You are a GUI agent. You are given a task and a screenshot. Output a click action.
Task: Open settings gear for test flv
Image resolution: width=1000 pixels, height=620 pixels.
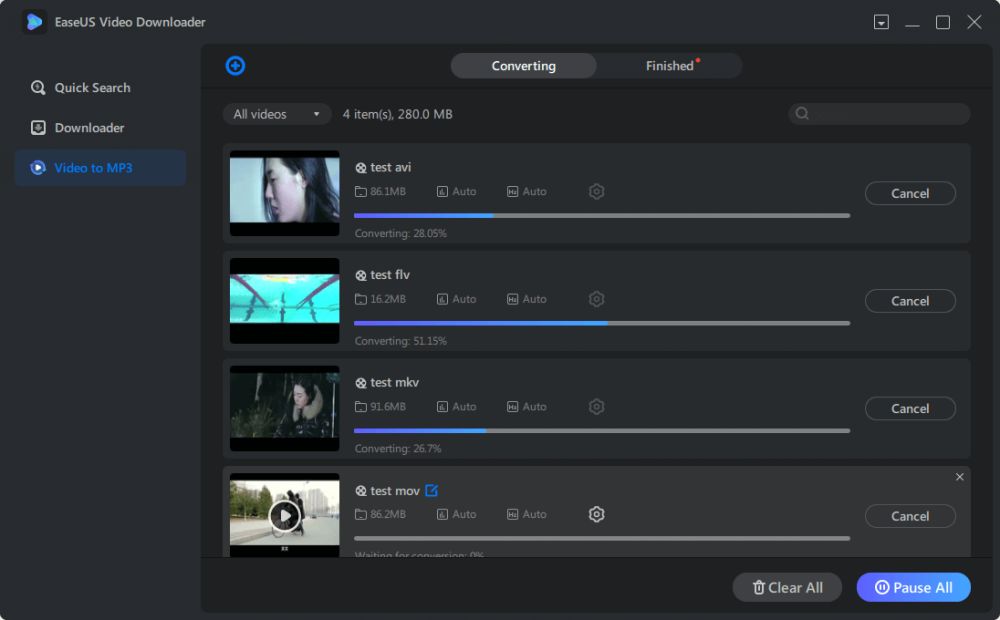tap(597, 299)
